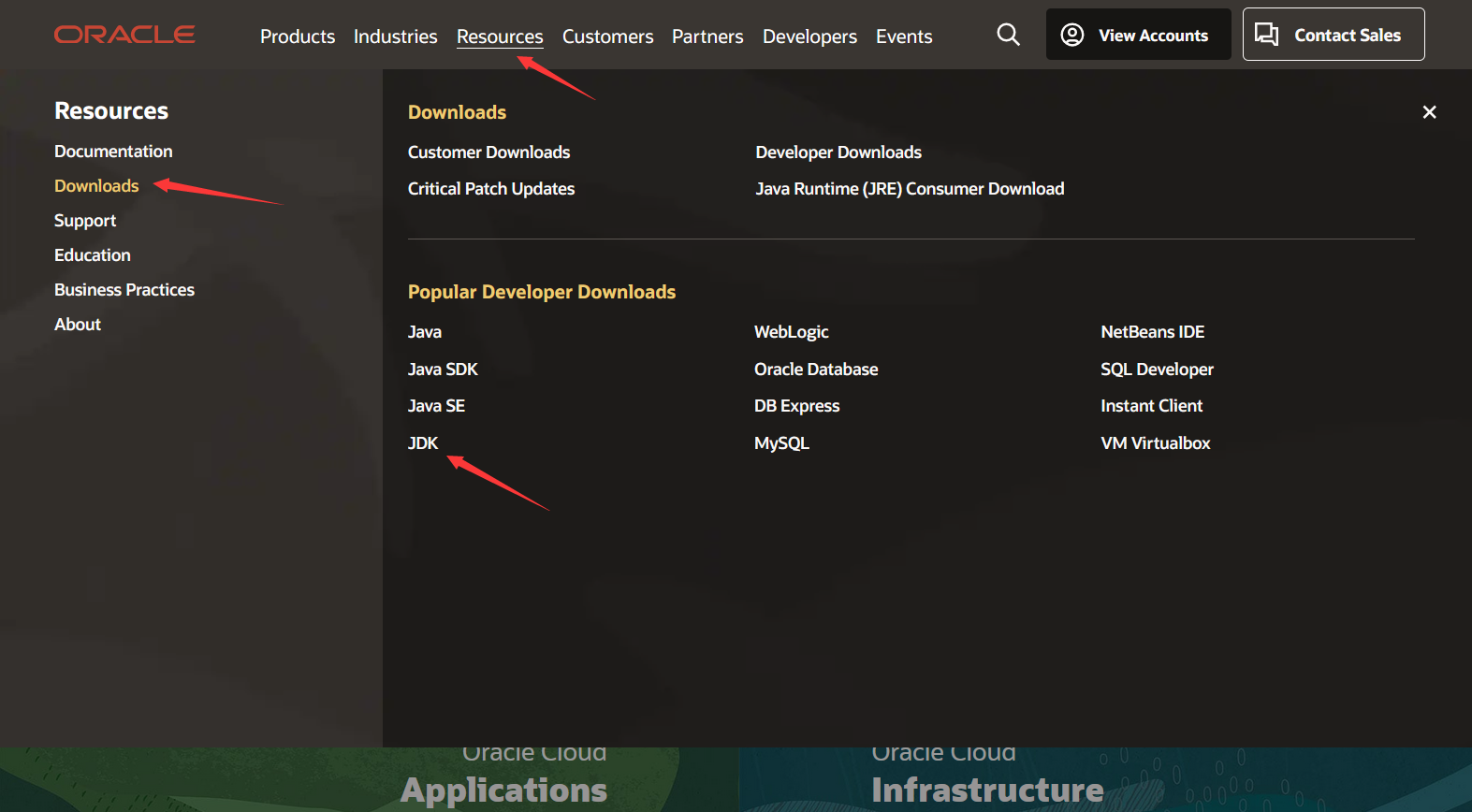This screenshot has width=1472, height=812.
Task: Open the Products menu
Action: tap(298, 36)
